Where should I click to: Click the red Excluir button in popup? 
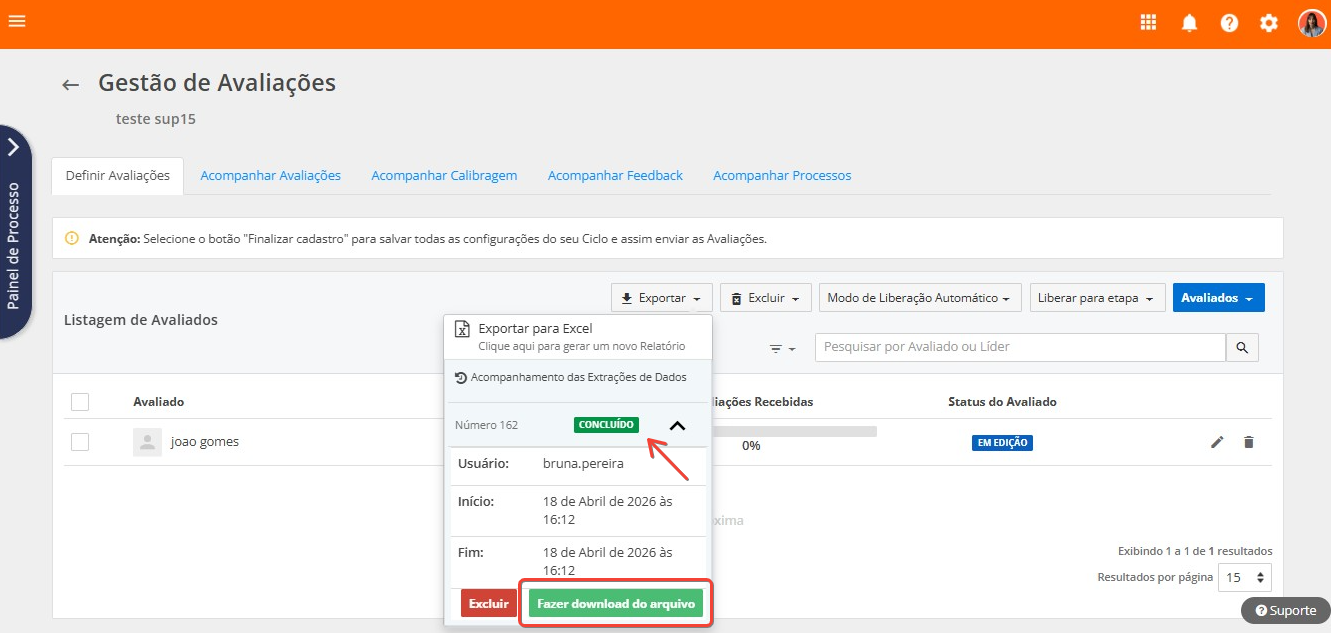pyautogui.click(x=488, y=604)
